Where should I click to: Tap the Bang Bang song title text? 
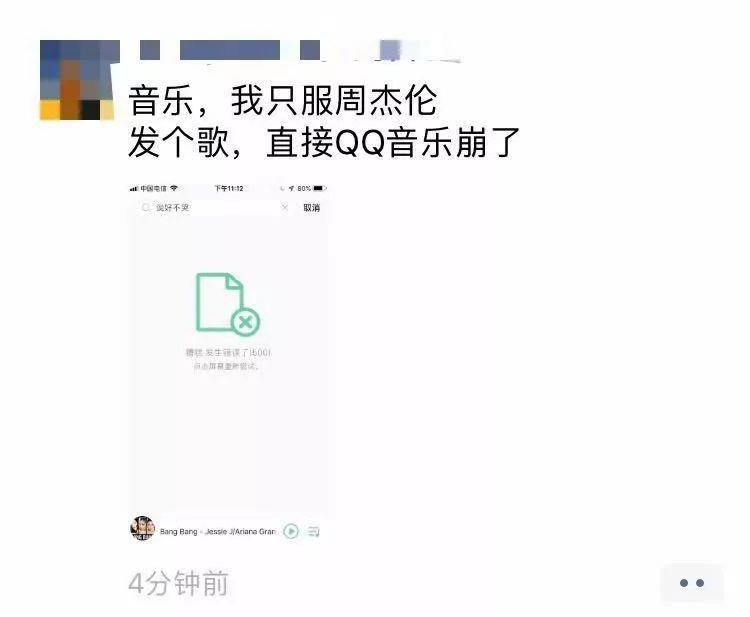click(218, 531)
